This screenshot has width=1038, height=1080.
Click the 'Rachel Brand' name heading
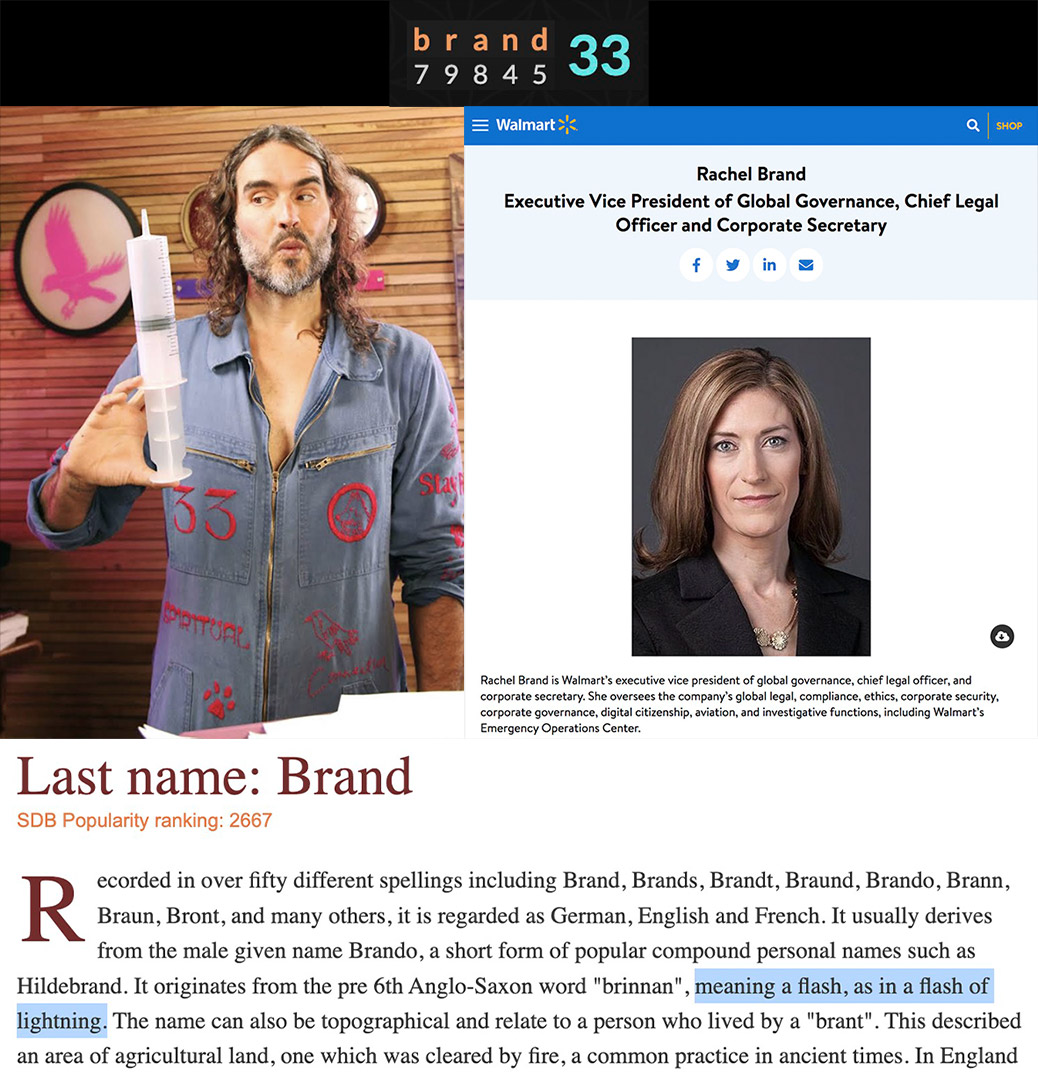(x=751, y=174)
